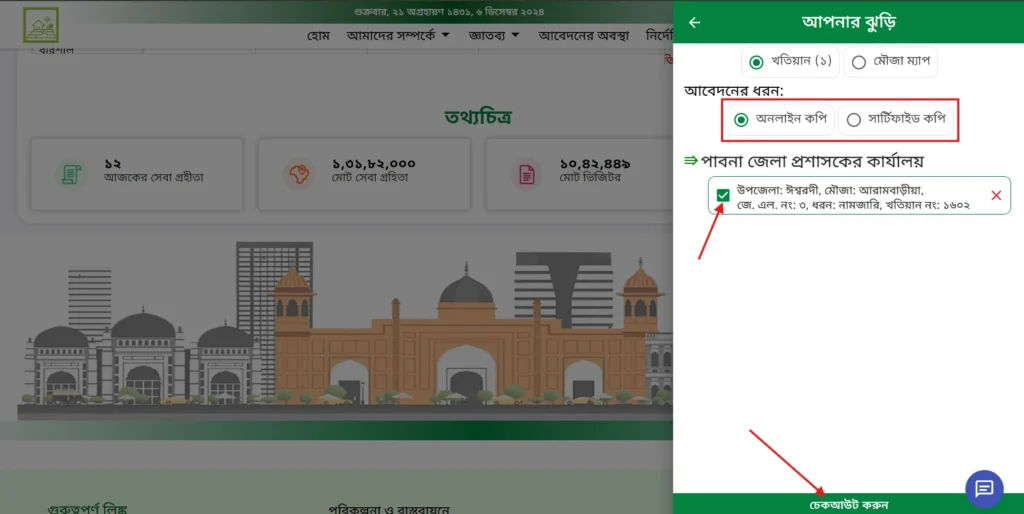
Task: Toggle the checkbox for ঈশ্বরদী khatian item
Action: tap(723, 195)
